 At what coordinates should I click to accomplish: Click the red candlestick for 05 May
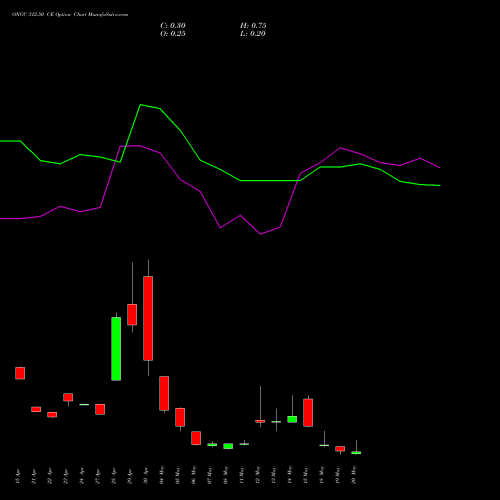[x=180, y=417]
